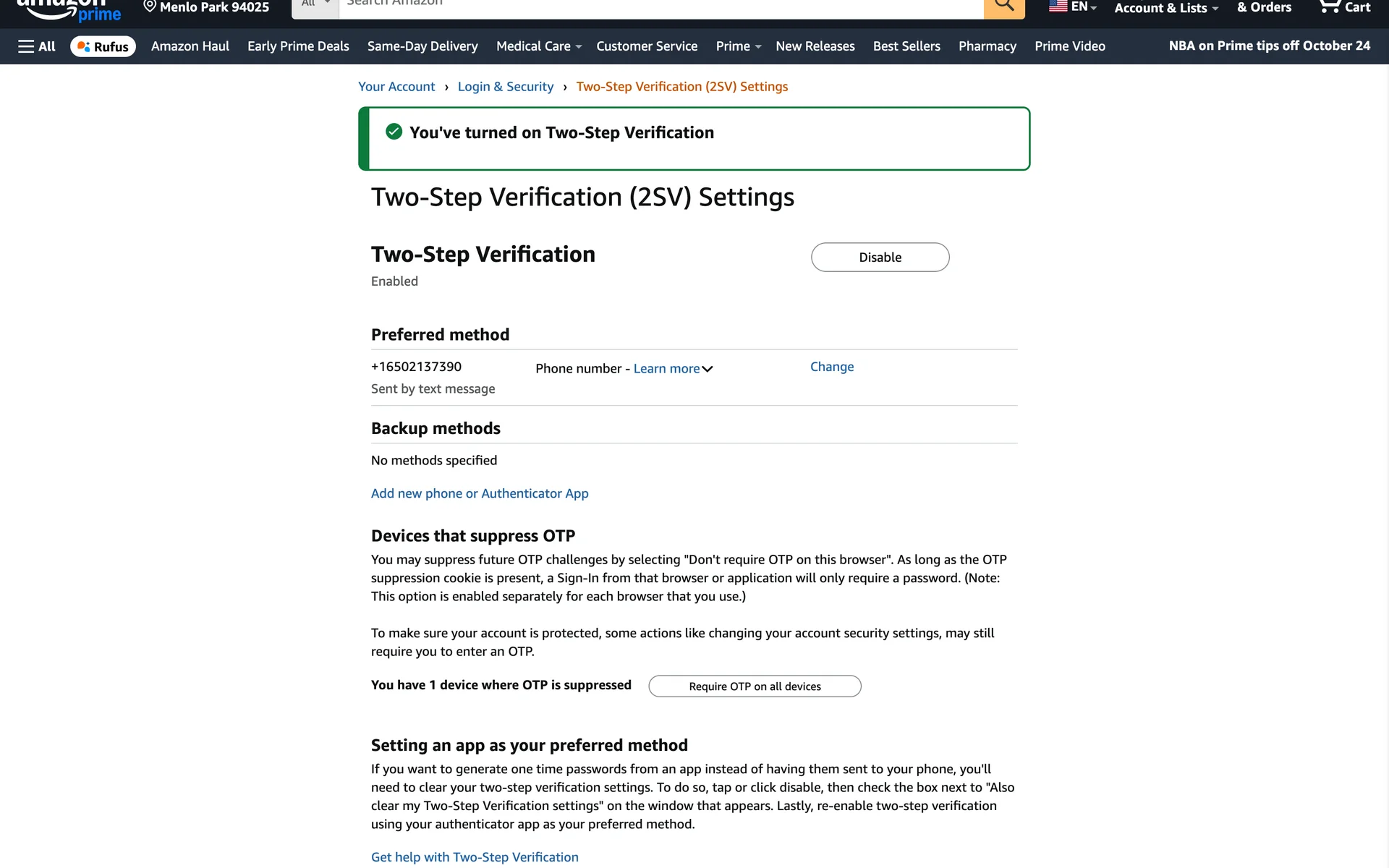Image resolution: width=1389 pixels, height=868 pixels.
Task: Open Best Sellers nav item
Action: pos(906,46)
